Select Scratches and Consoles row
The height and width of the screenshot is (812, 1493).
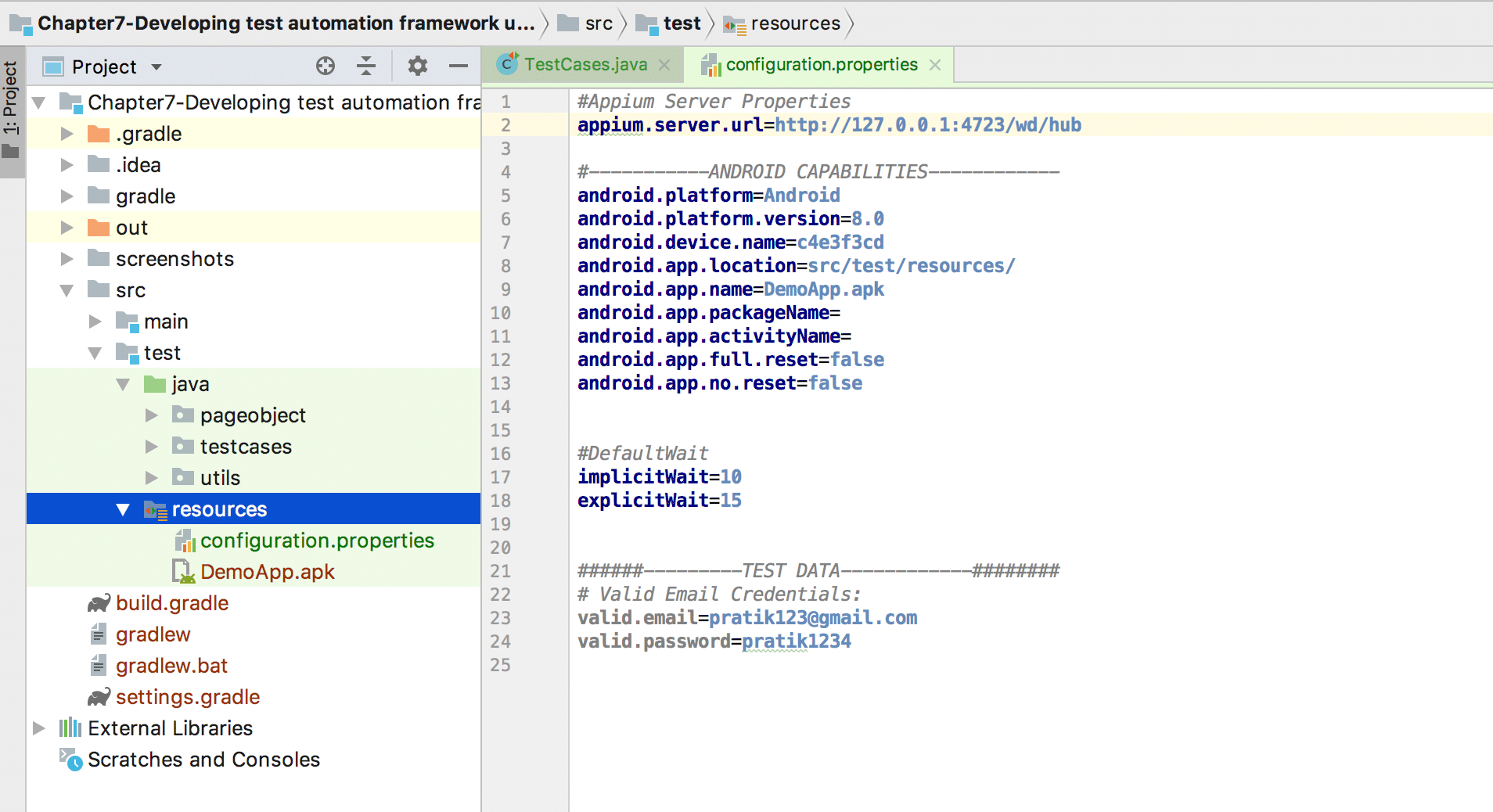pyautogui.click(x=254, y=760)
